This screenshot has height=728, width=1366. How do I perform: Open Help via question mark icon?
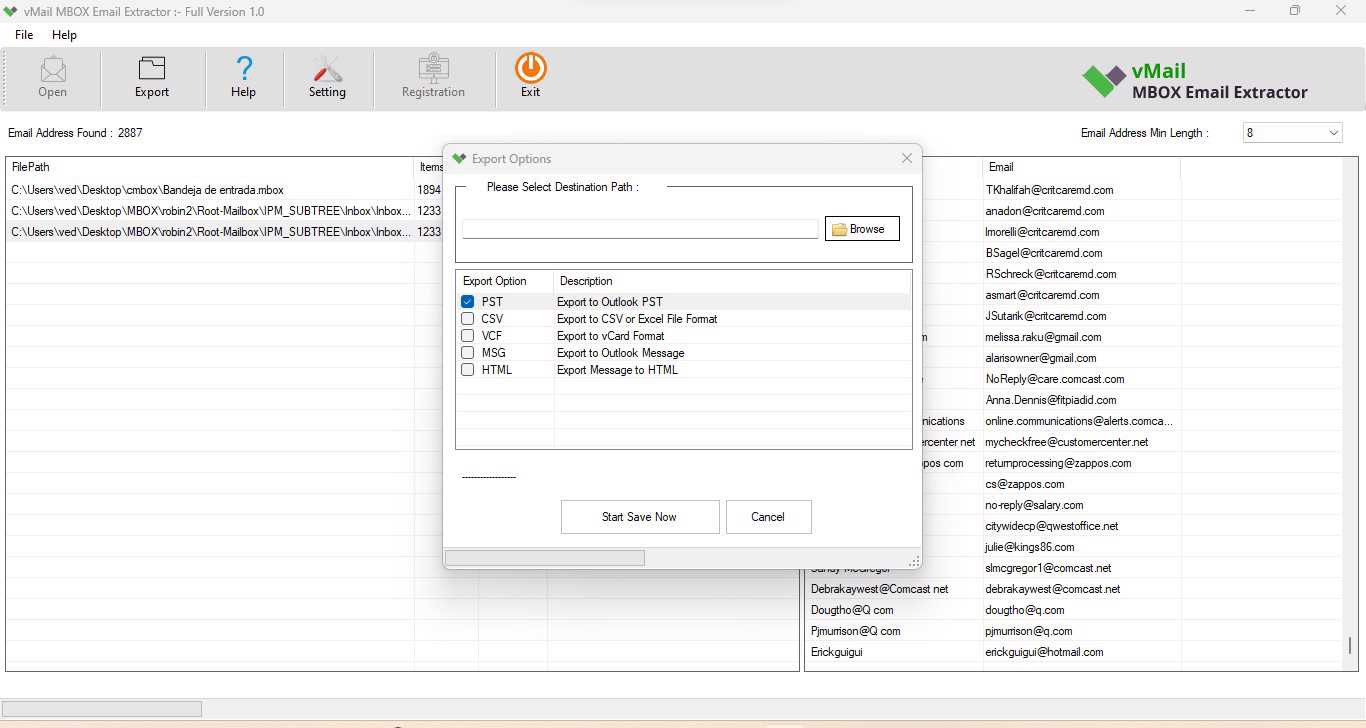pos(244,77)
